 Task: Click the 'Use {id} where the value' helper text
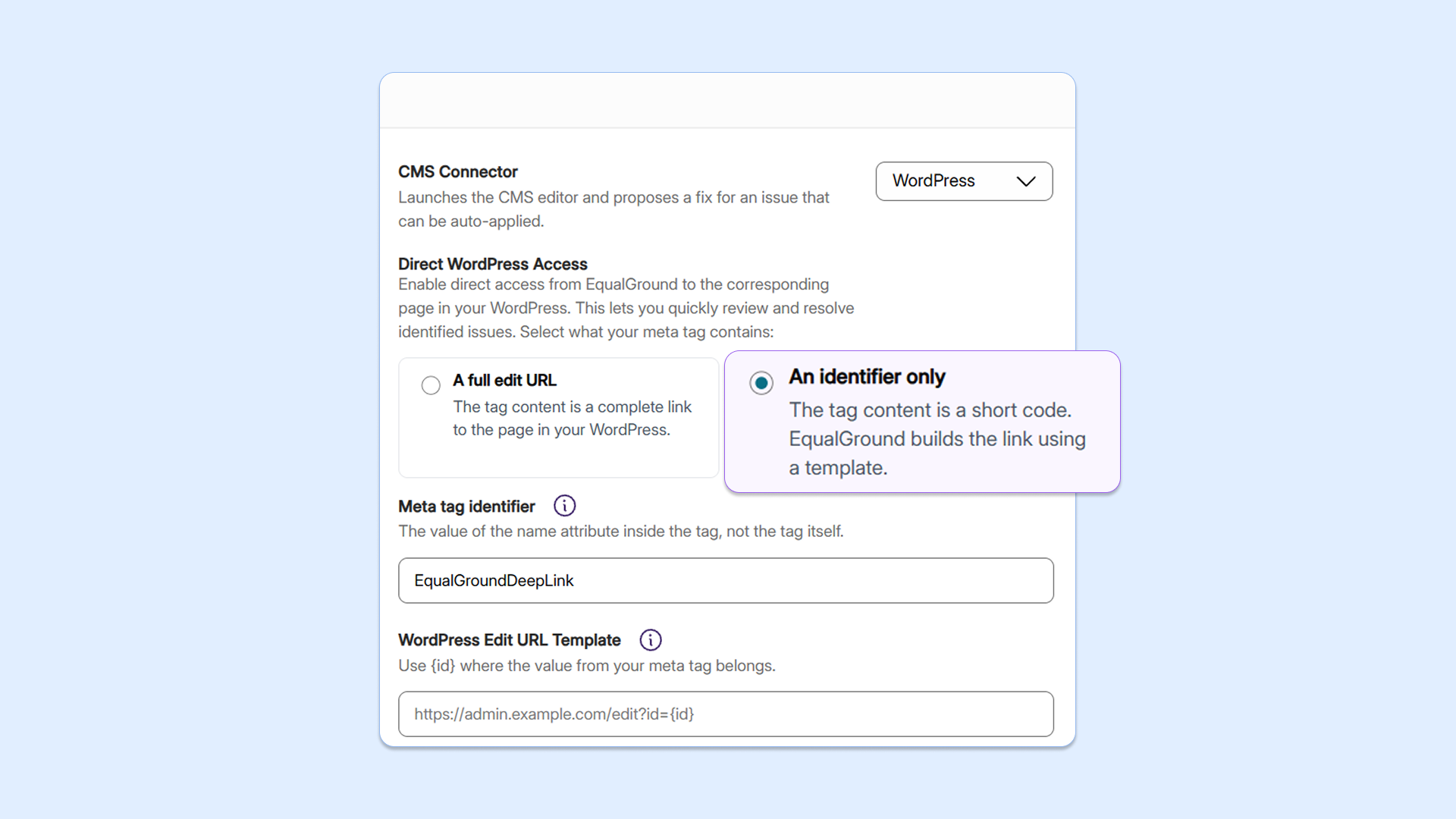pyautogui.click(x=587, y=666)
